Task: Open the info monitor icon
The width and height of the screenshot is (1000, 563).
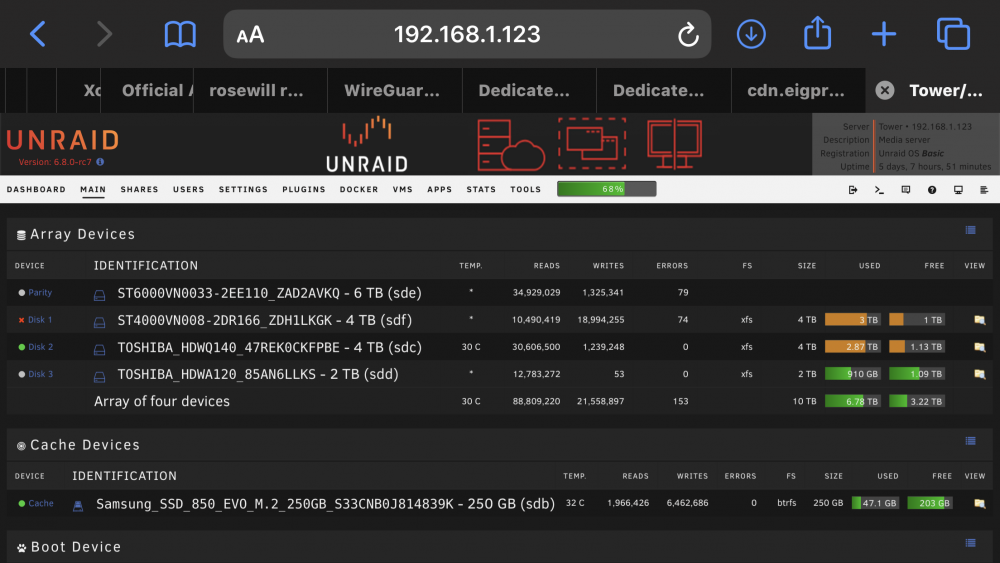Action: (958, 190)
